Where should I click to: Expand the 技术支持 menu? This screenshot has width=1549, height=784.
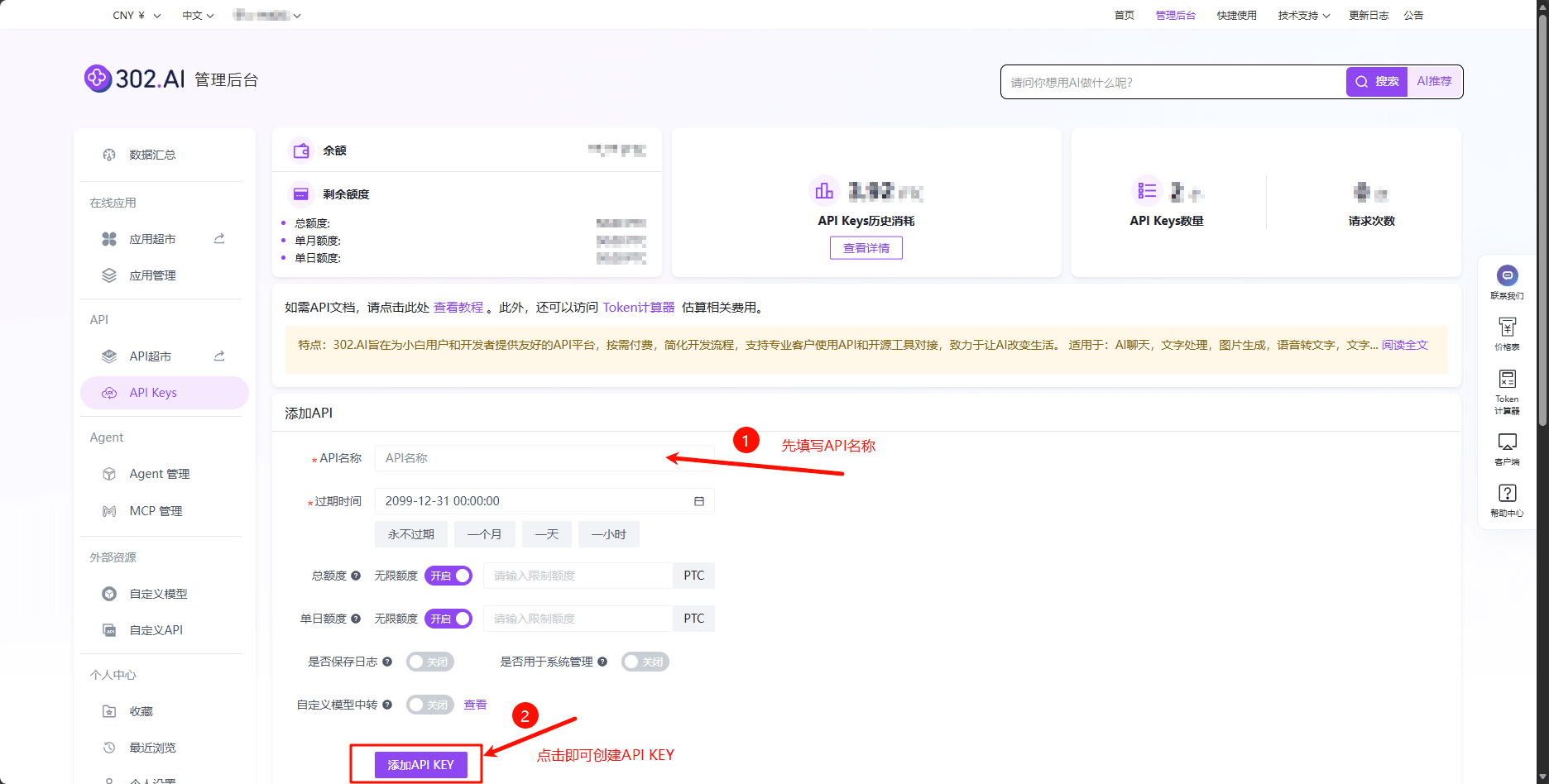tap(1303, 16)
